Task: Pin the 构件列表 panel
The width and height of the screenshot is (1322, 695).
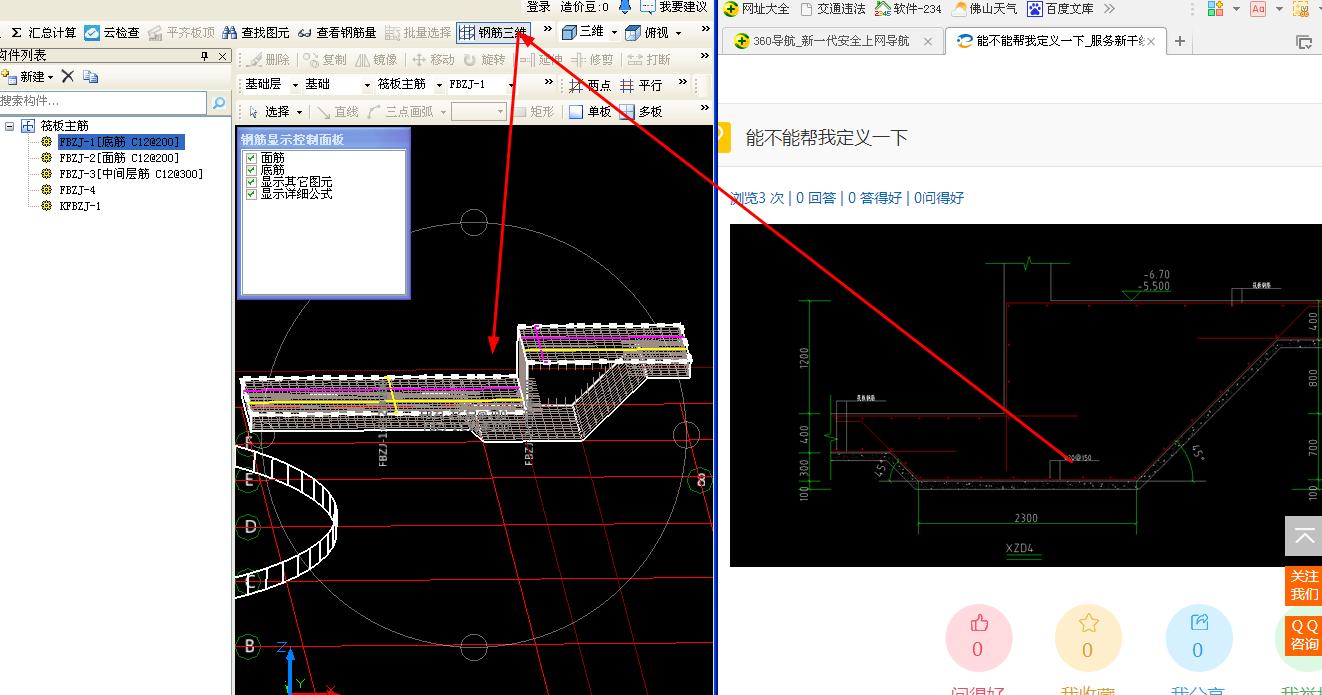Action: tap(205, 56)
